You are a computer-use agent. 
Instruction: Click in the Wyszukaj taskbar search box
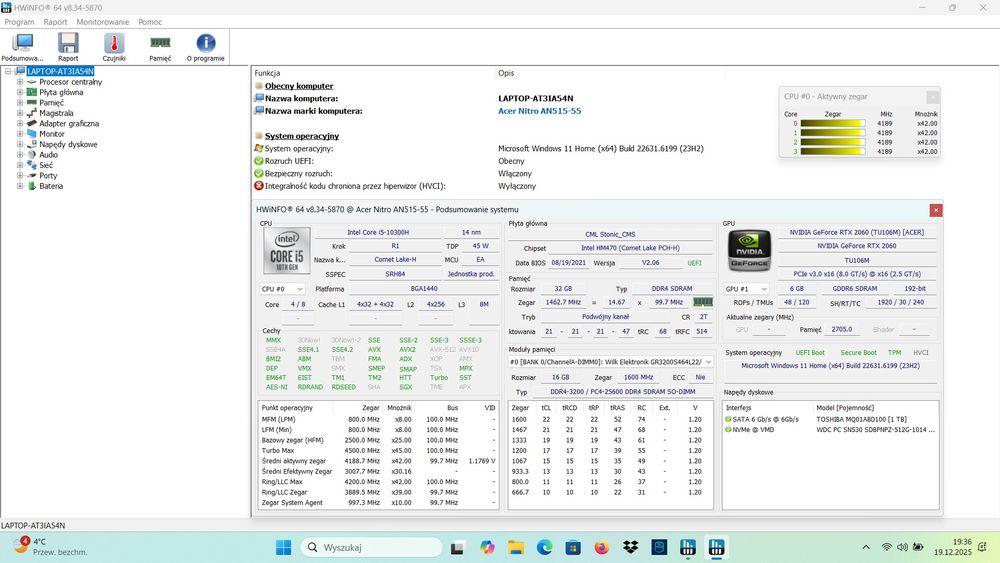pyautogui.click(x=371, y=547)
